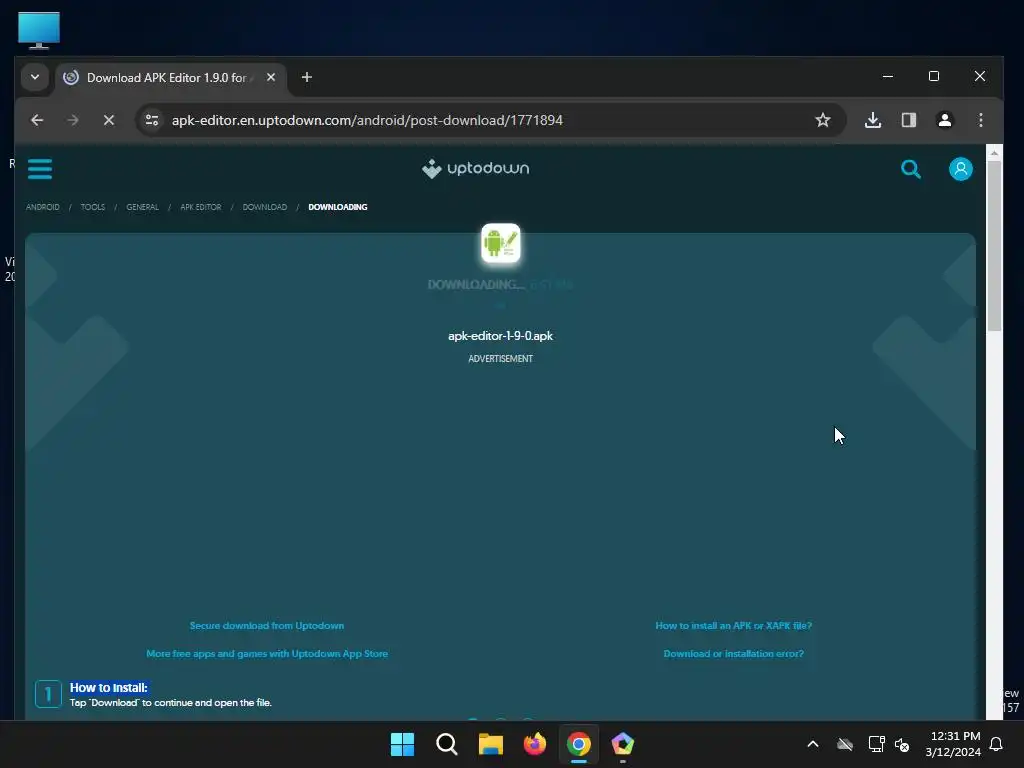The image size is (1024, 768).
Task: Close the Download APK Editor tab
Action: pos(271,77)
